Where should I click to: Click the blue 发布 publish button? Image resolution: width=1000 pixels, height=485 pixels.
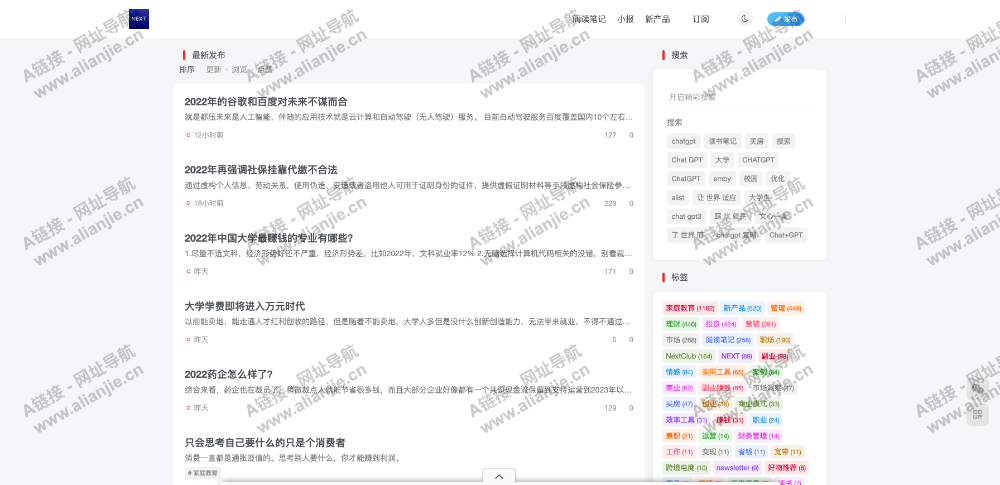pos(786,19)
